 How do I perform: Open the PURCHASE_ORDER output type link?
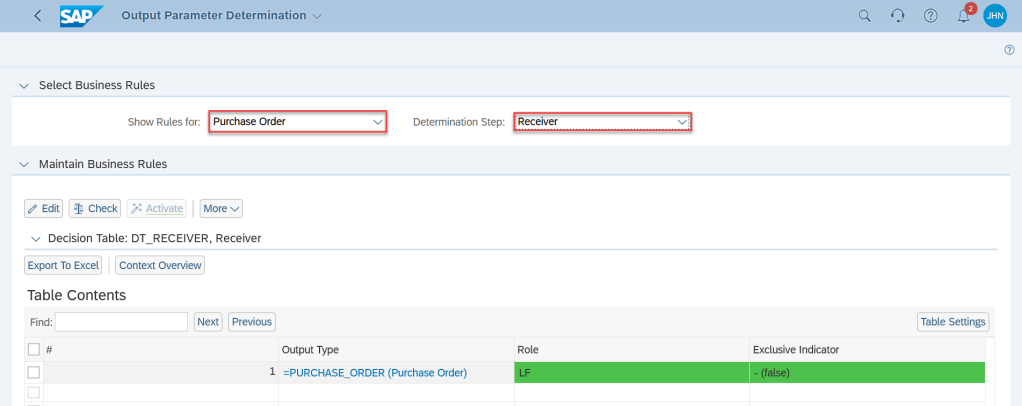pos(375,373)
